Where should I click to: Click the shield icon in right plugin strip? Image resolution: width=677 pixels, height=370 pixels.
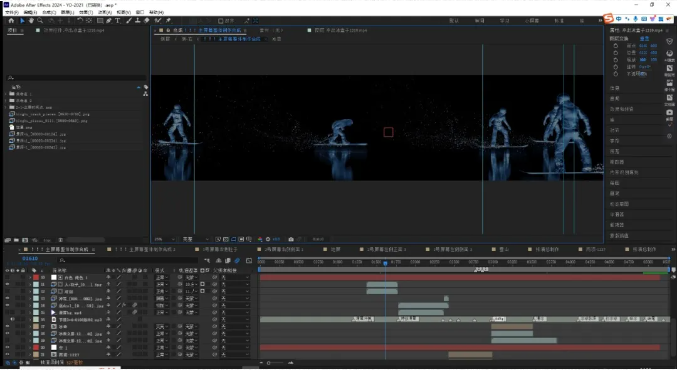[x=670, y=41]
